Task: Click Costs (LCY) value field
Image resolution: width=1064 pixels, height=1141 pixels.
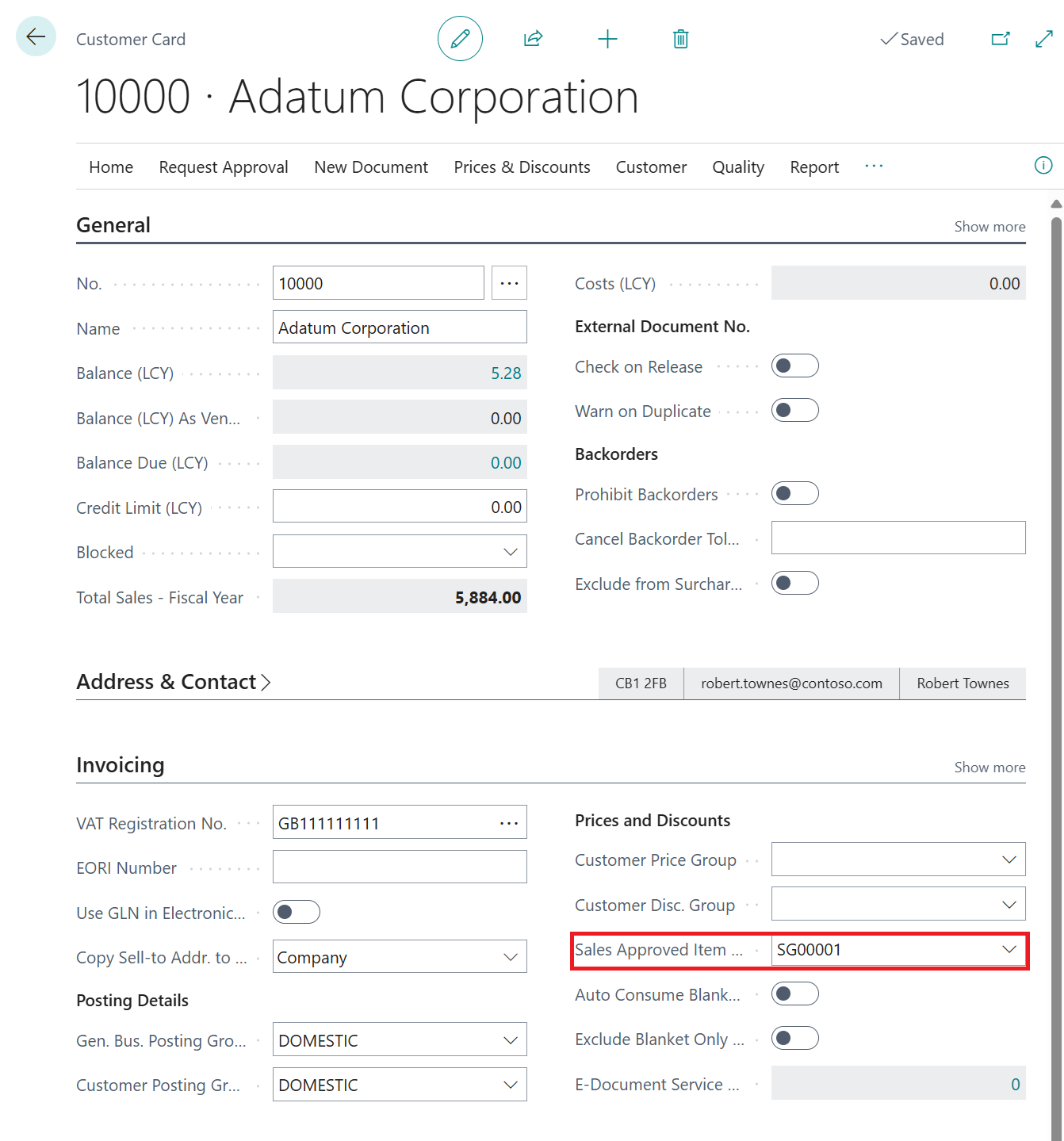Action: tap(898, 283)
